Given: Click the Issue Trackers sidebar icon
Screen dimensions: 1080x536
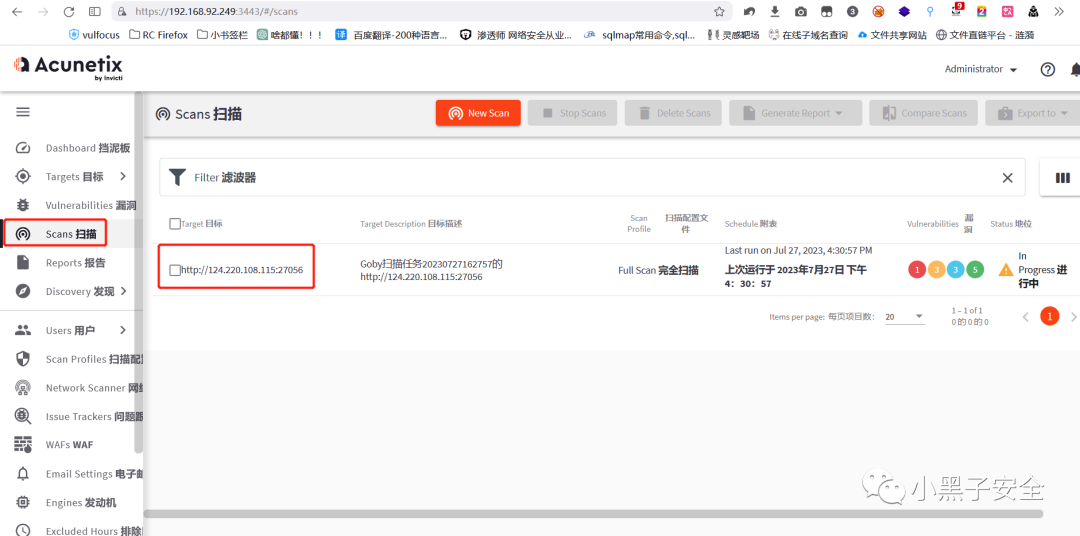Looking at the screenshot, I should pyautogui.click(x=23, y=416).
